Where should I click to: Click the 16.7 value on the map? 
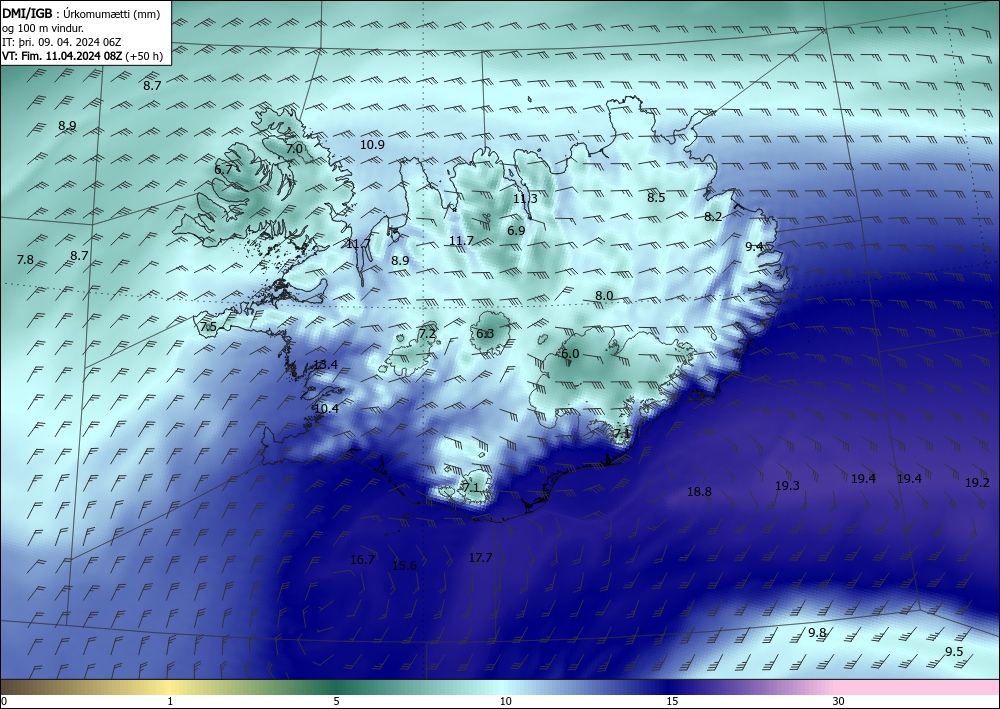[362, 560]
